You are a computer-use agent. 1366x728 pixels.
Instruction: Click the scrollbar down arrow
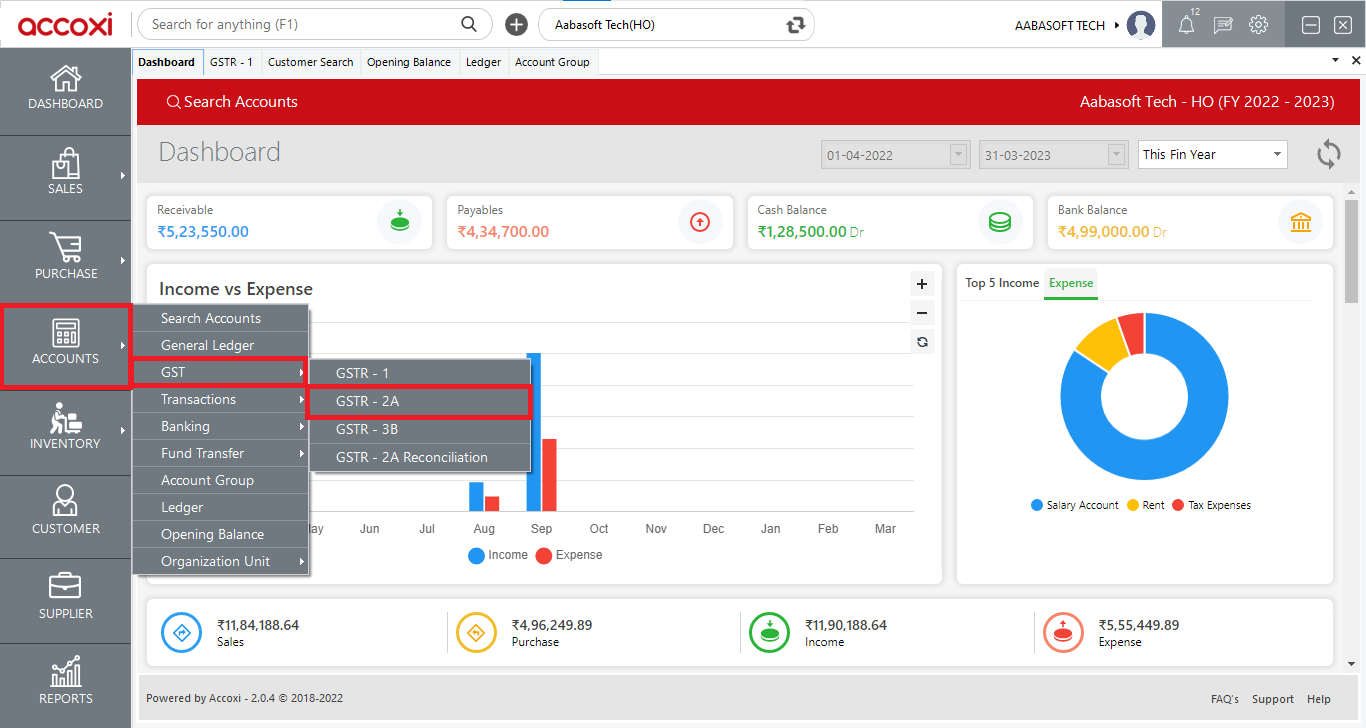point(1353,662)
